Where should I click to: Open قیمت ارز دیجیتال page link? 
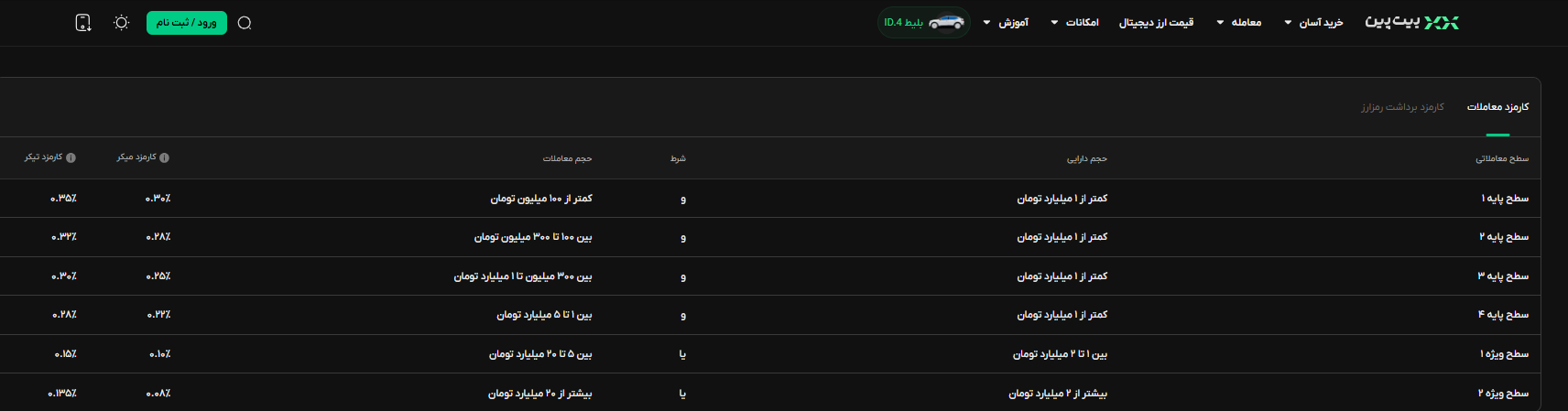1156,22
